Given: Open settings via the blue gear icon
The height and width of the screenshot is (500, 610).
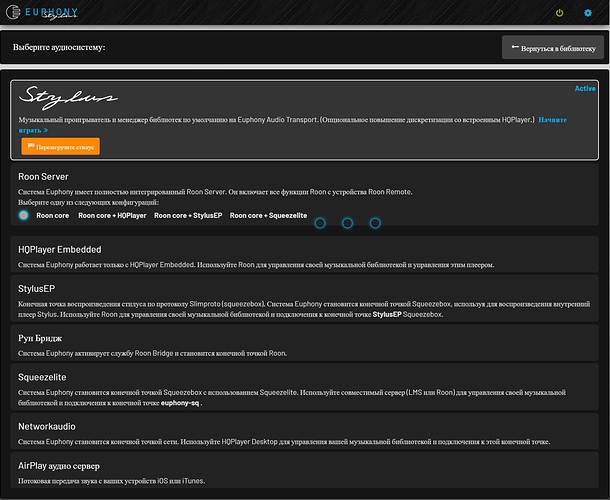Looking at the screenshot, I should [588, 13].
